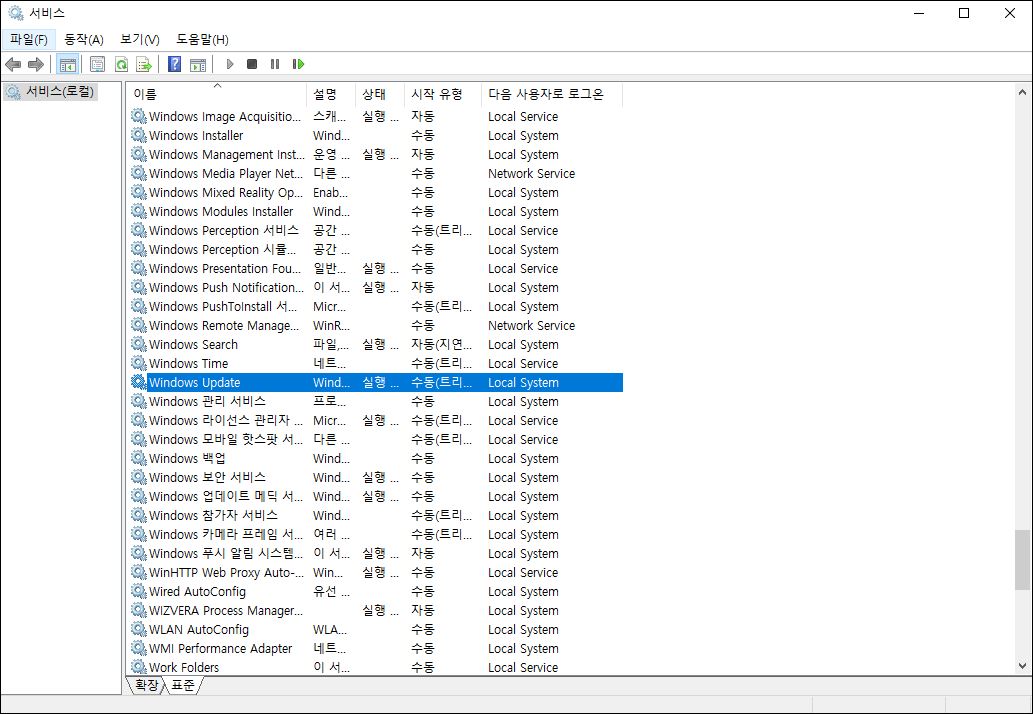Select Windows 업데이트 메딕 service
Viewport: 1033px width, 714px height.
376,497
